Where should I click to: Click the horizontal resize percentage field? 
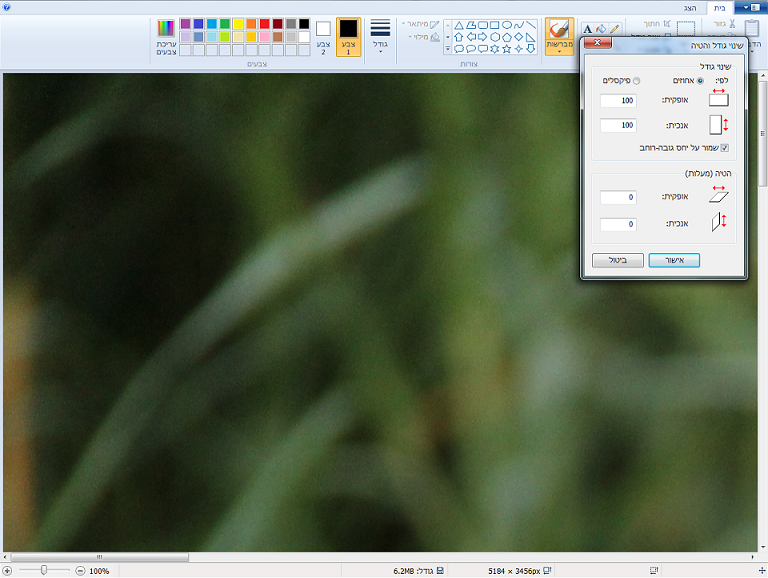pos(618,100)
